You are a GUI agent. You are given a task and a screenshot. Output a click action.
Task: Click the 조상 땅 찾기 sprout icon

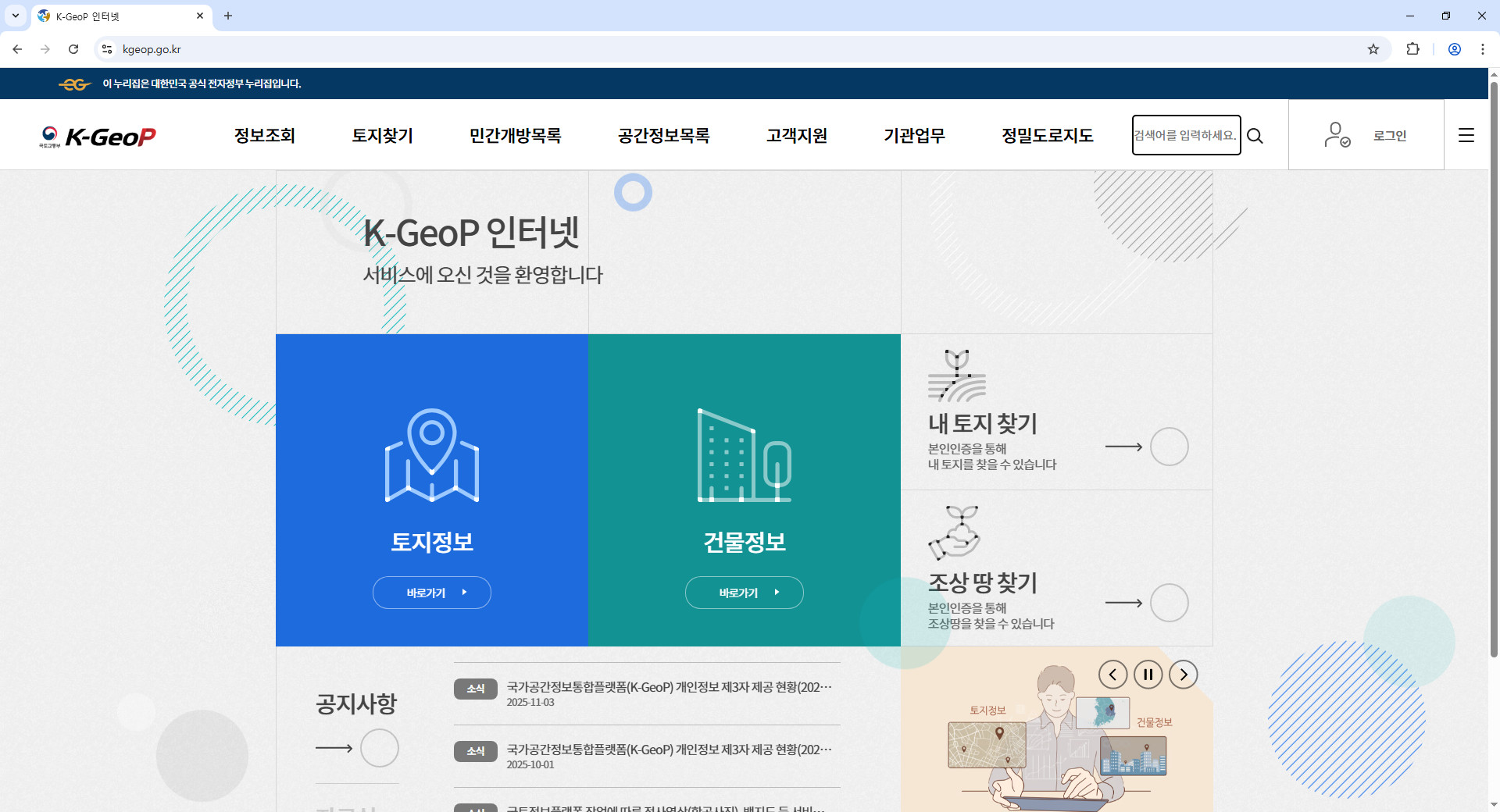954,533
